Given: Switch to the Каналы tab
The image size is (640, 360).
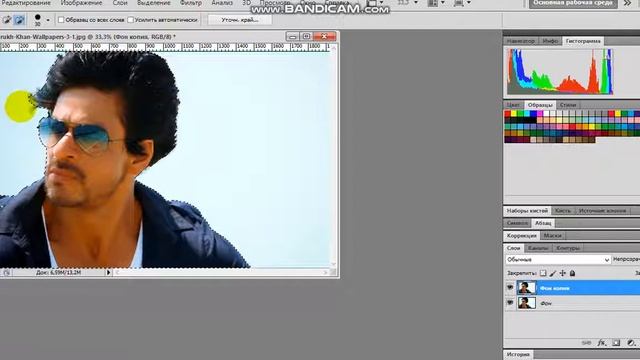Looking at the screenshot, I should pyautogui.click(x=538, y=248).
